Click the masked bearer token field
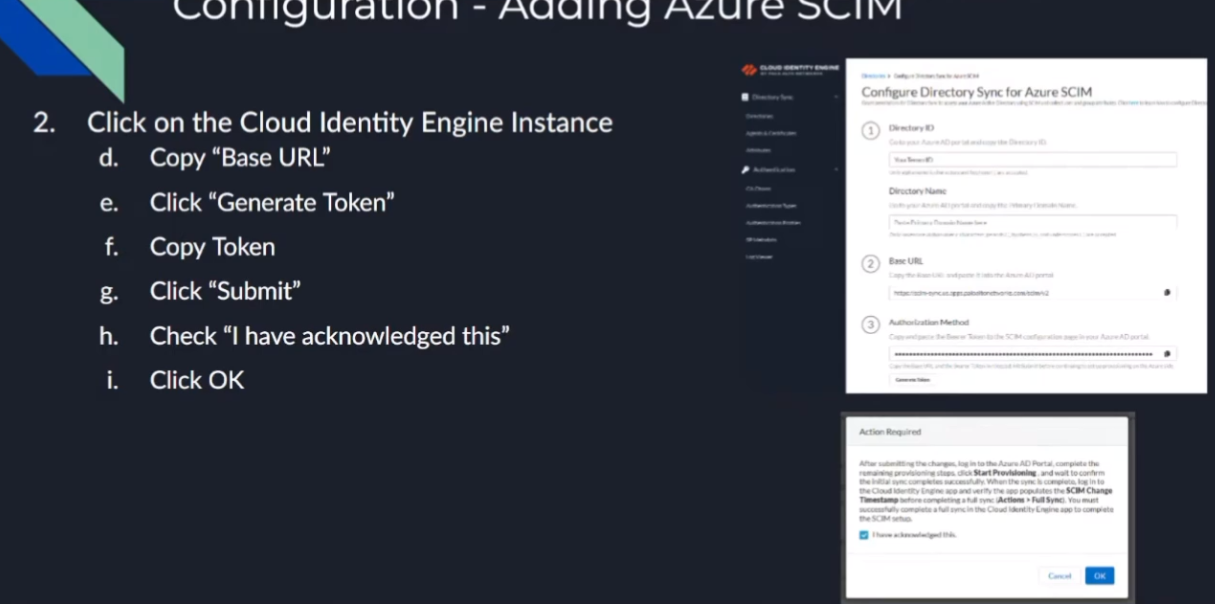The image size is (1215, 604). [1033, 354]
